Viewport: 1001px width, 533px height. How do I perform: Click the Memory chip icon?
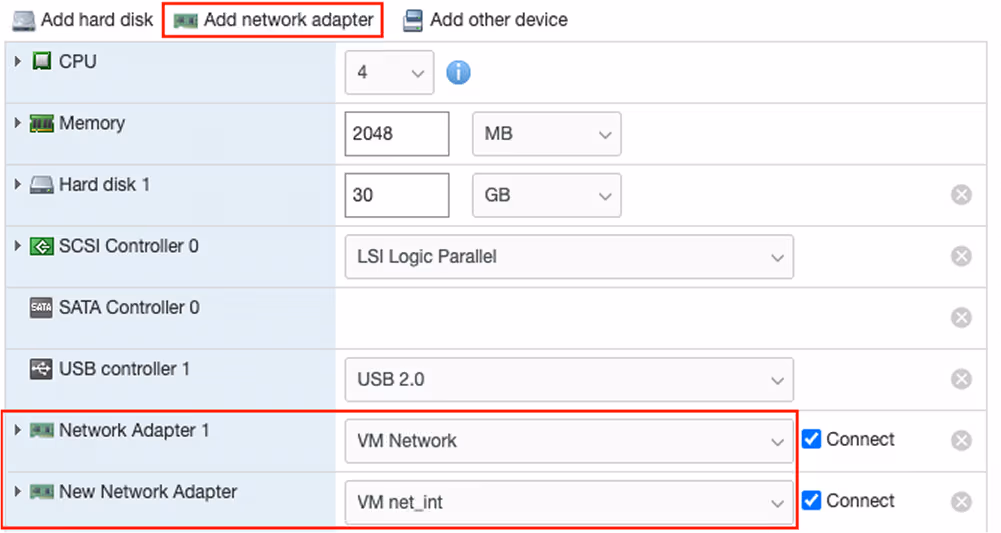(x=41, y=124)
